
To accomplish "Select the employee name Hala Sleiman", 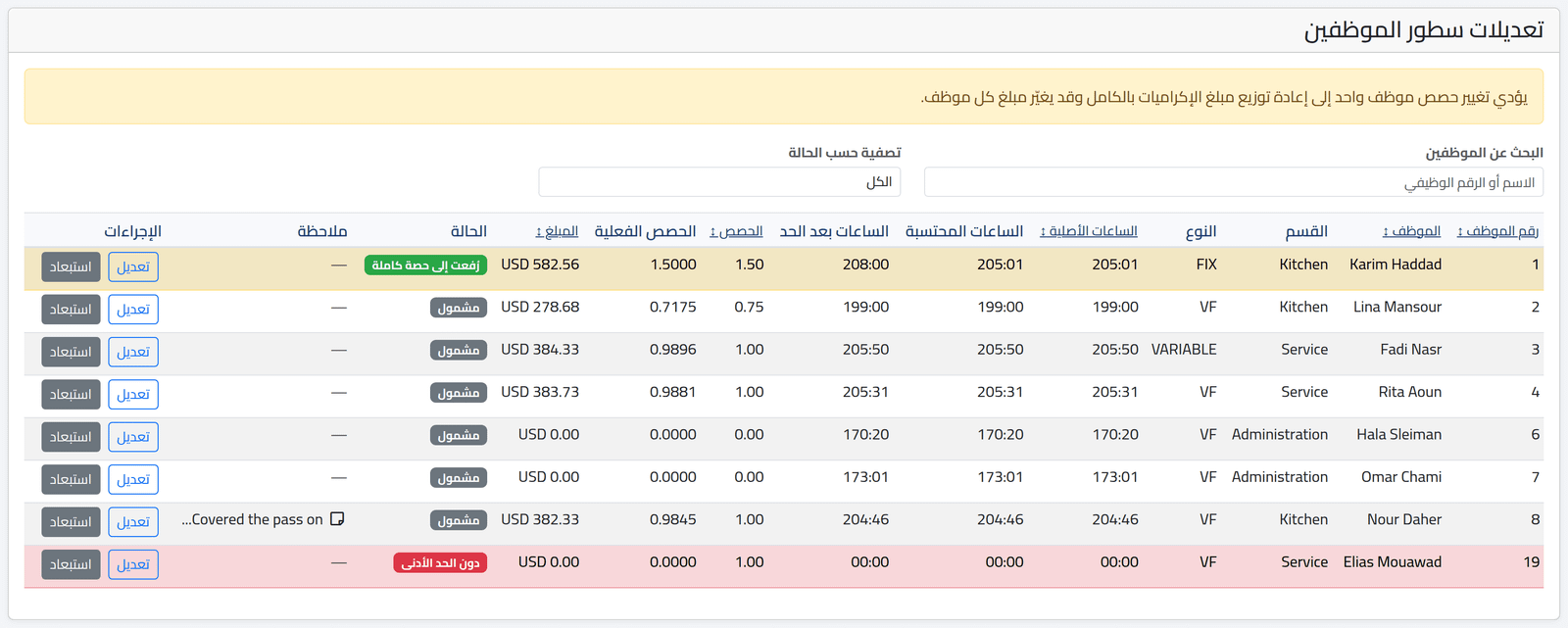I will point(1399,434).
